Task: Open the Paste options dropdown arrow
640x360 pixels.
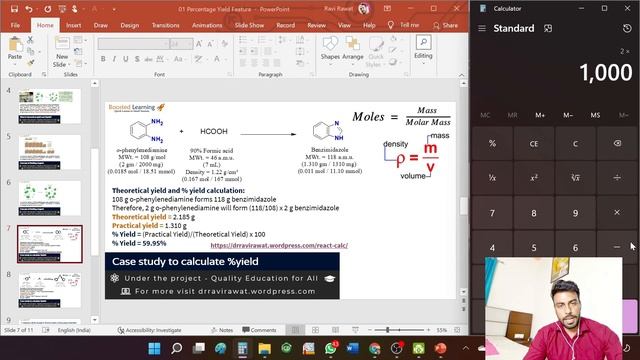Action: (x=15, y=64)
